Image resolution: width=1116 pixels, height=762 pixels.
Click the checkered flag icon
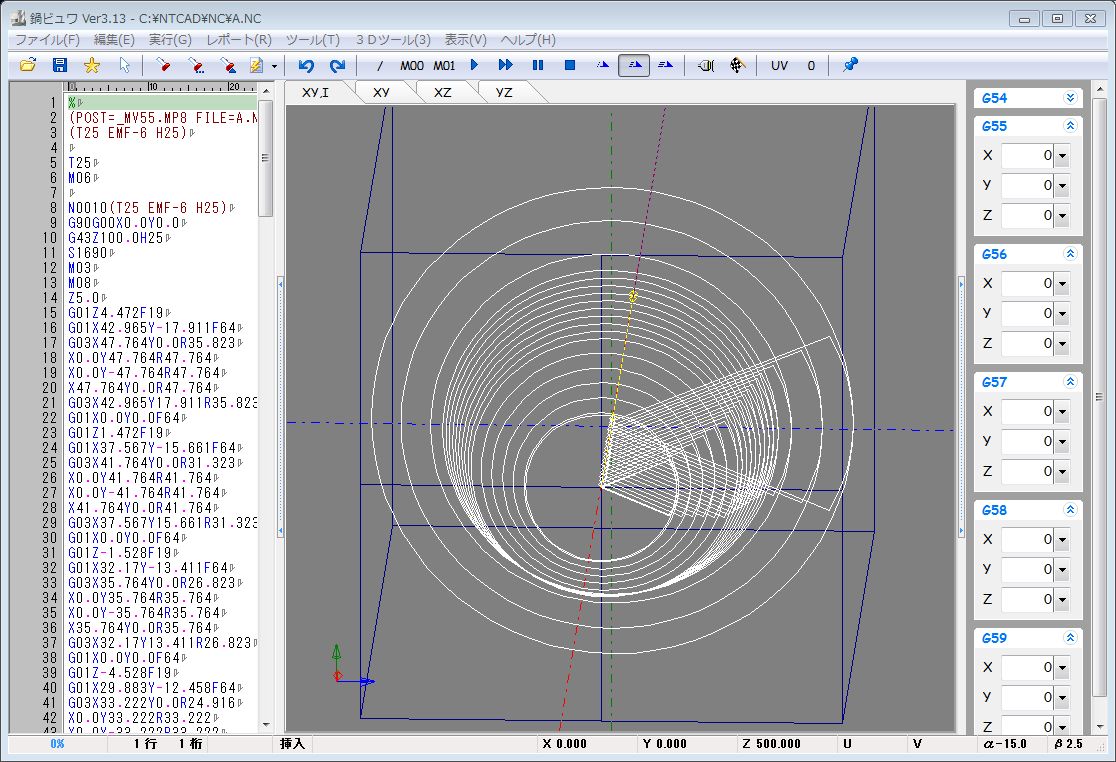[x=737, y=65]
